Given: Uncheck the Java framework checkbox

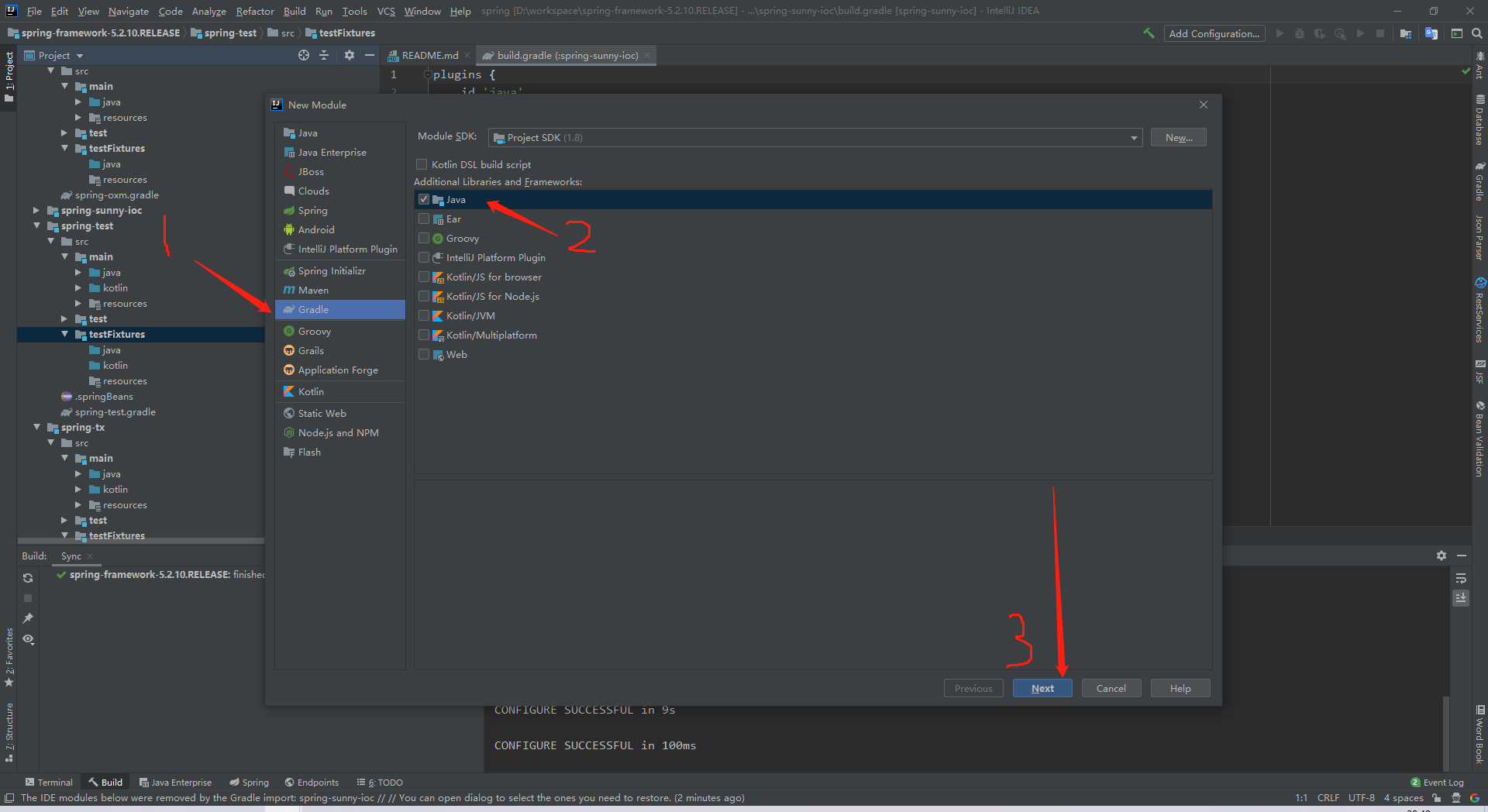Looking at the screenshot, I should point(424,199).
